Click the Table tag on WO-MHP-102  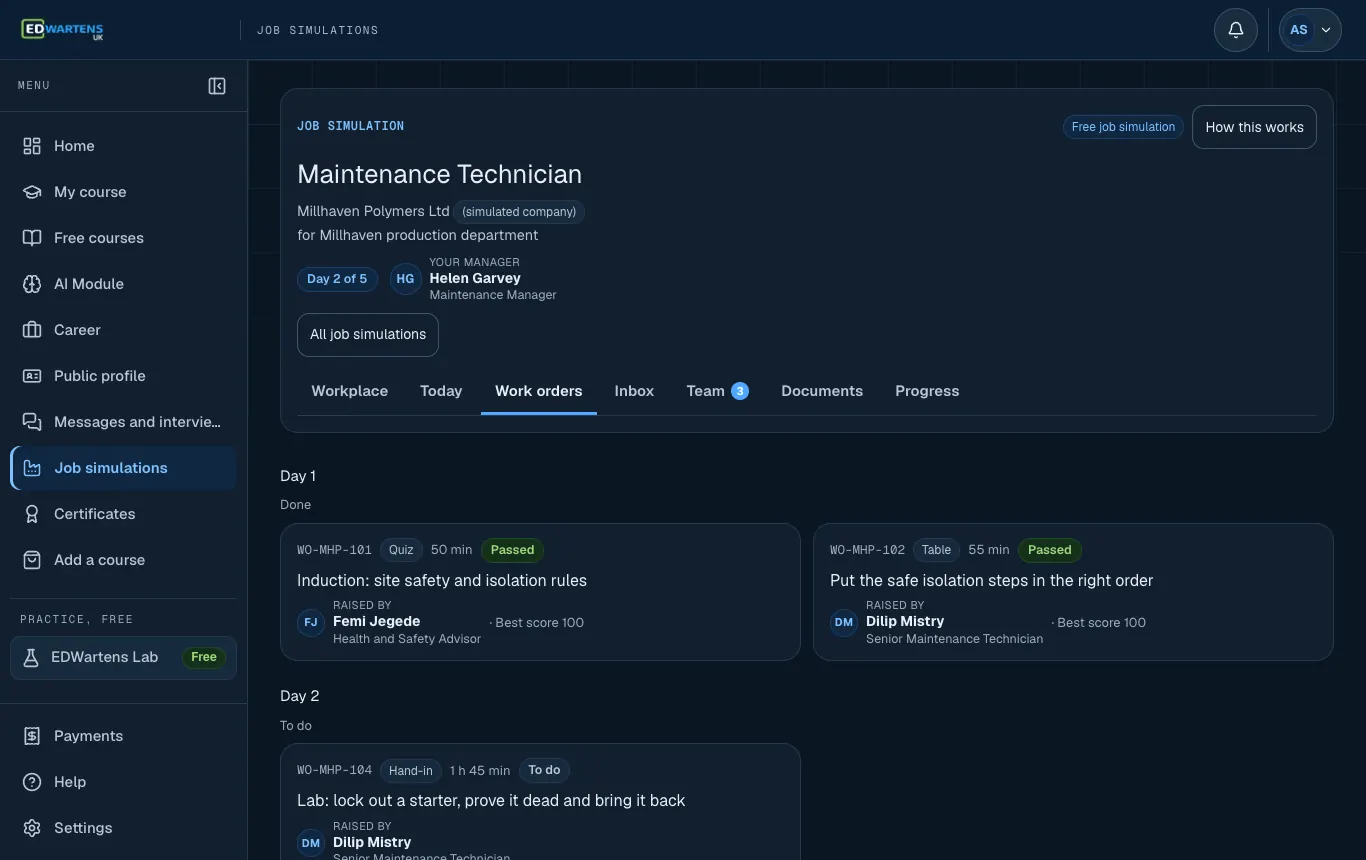(x=936, y=550)
